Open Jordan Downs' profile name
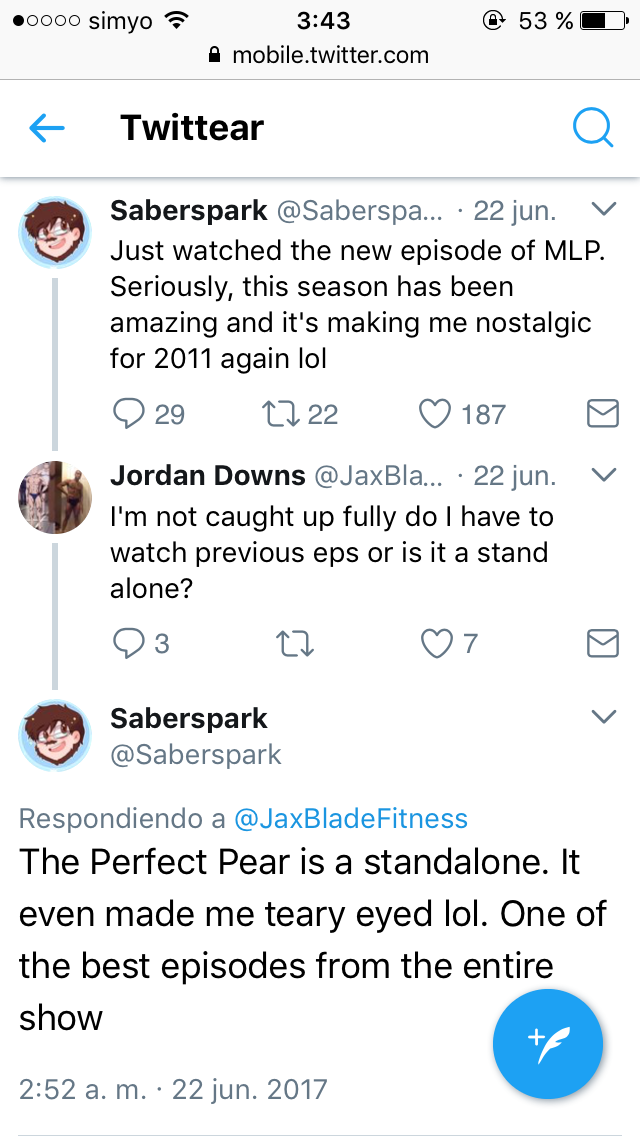This screenshot has width=640, height=1136. pos(207,475)
